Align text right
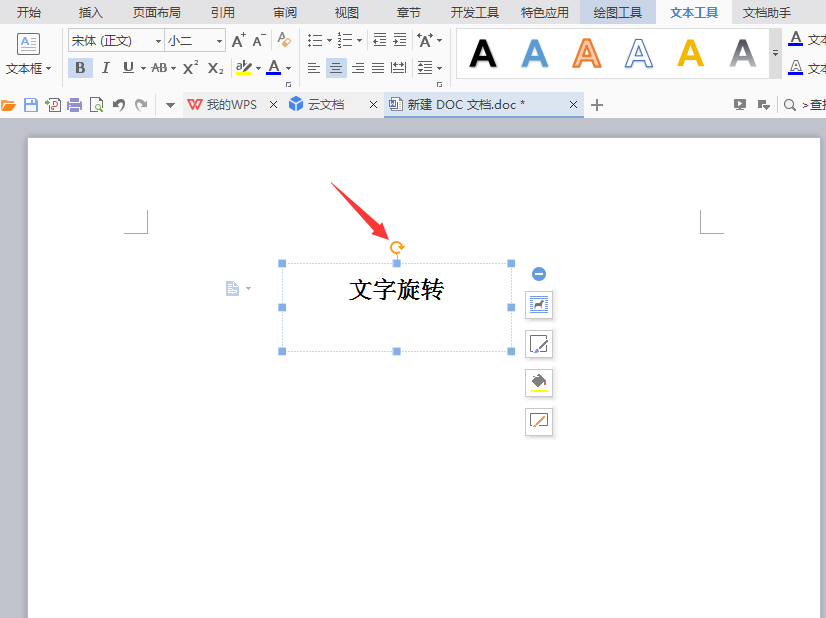This screenshot has width=826, height=618. (x=358, y=68)
